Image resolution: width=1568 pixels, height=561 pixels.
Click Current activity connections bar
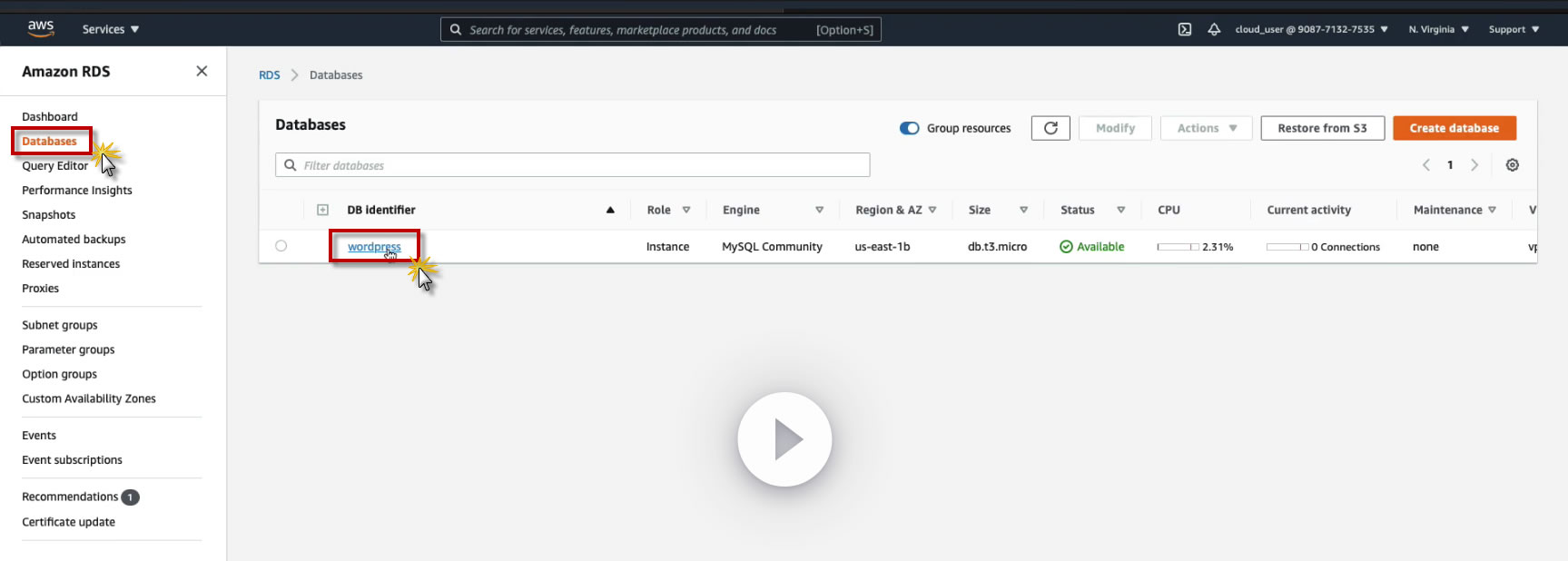tap(1287, 247)
